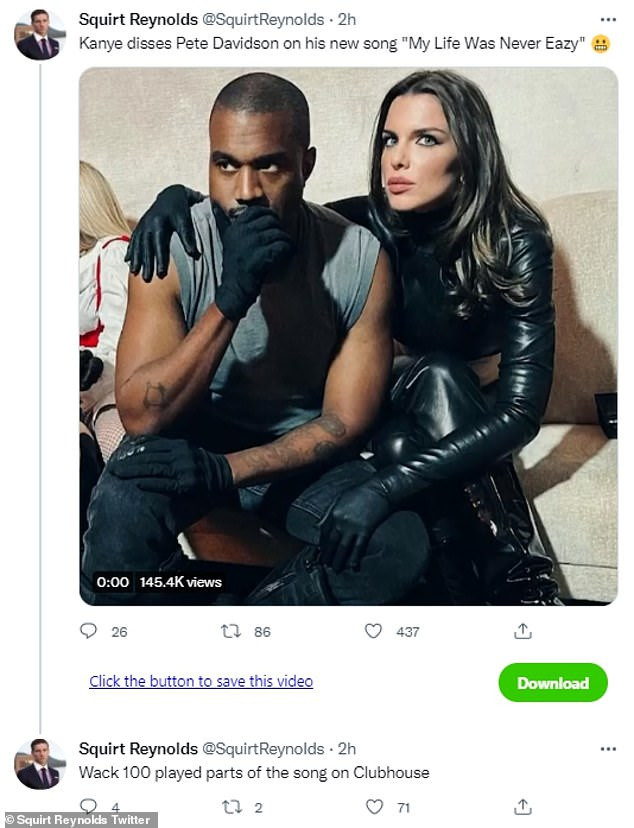Viewport: 634px width, 828px height.
Task: Open more options on the first tweet
Action: point(608,19)
